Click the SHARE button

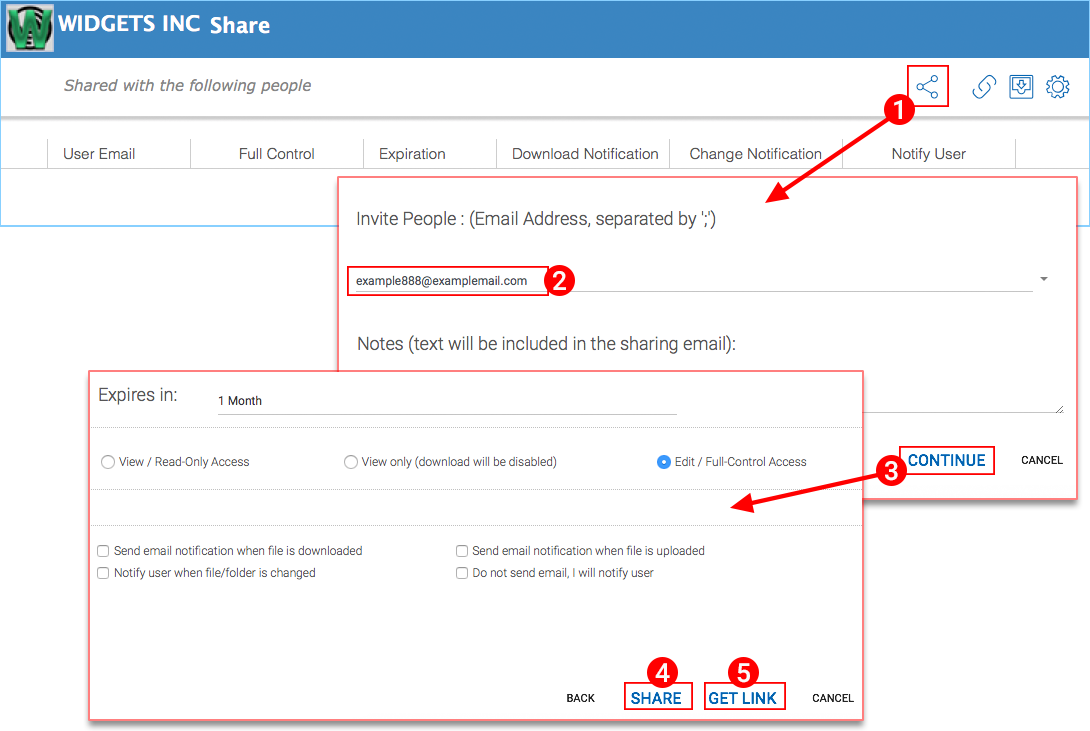[657, 698]
